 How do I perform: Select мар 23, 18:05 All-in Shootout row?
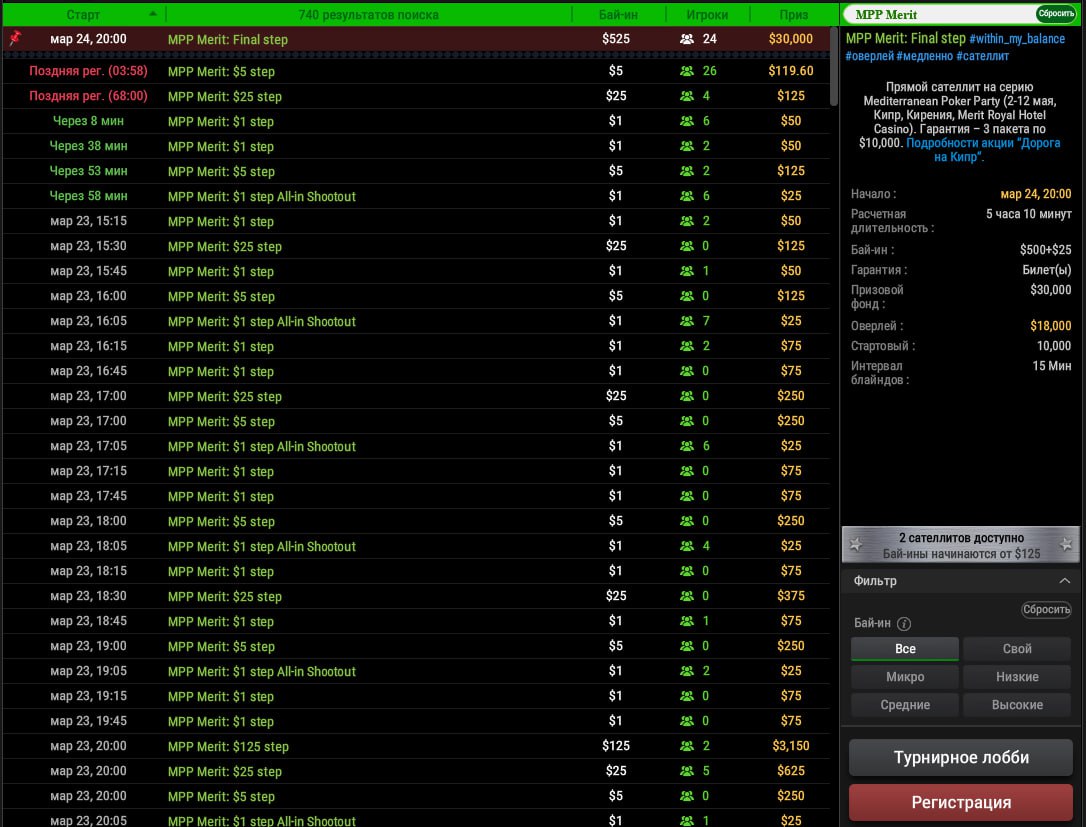pyautogui.click(x=416, y=546)
